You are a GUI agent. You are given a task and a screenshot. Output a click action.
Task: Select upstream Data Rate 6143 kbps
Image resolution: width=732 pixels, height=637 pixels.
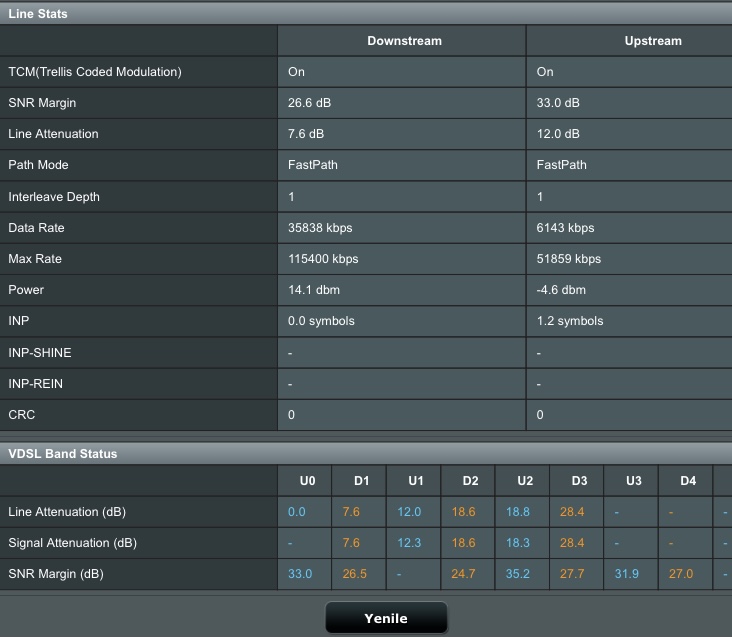coord(565,228)
